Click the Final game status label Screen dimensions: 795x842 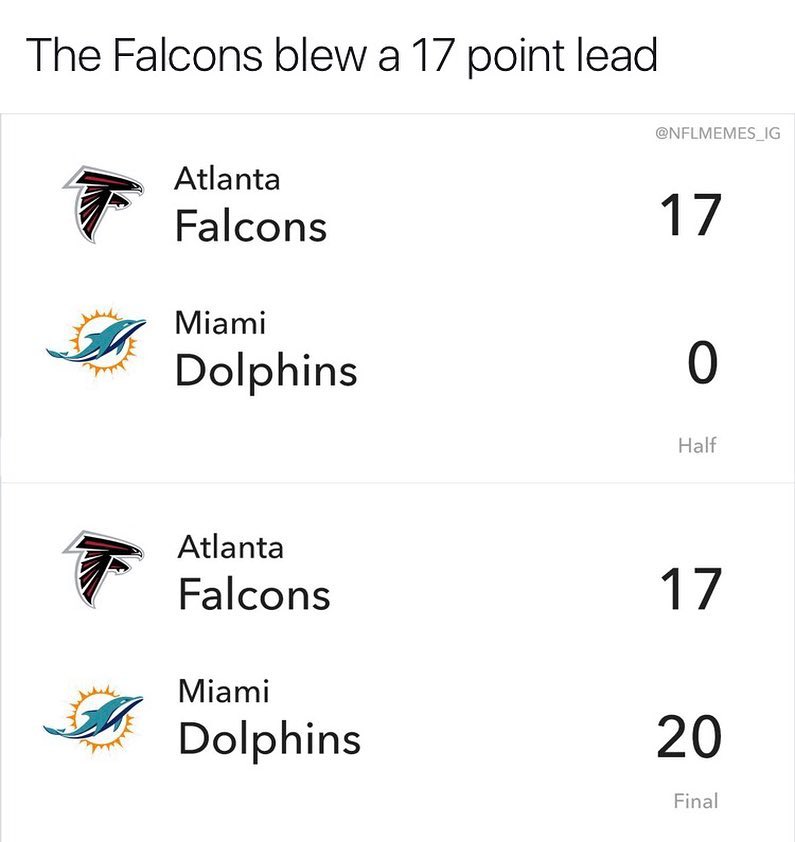696,801
